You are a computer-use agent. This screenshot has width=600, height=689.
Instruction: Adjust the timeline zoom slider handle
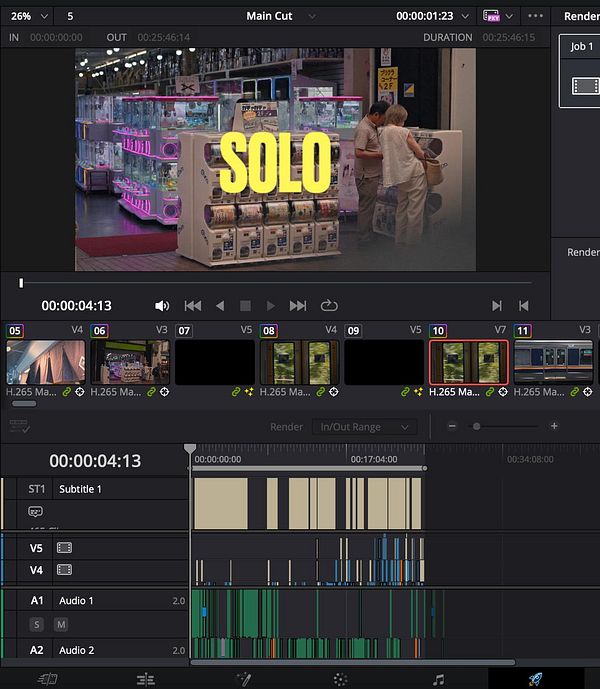click(476, 426)
